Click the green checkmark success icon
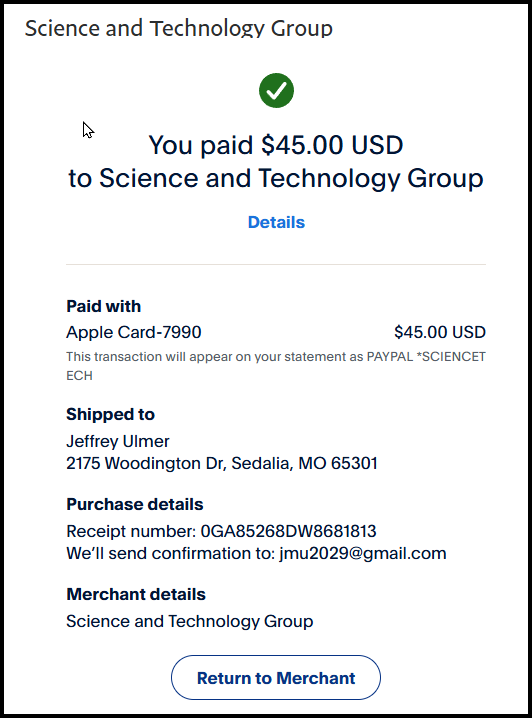The image size is (532, 718). pos(276,91)
